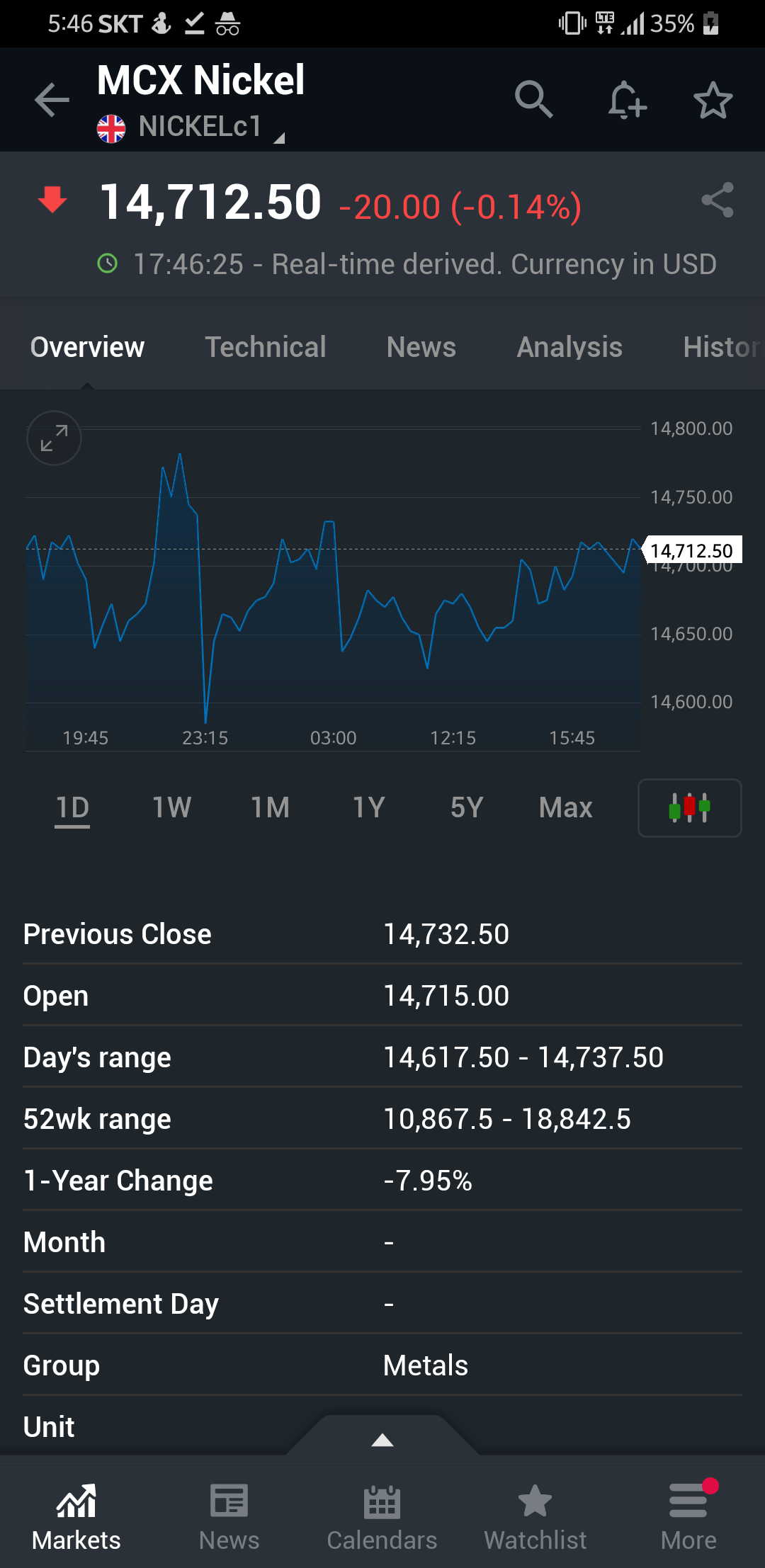Open the Analysis tab
Image resolution: width=765 pixels, height=1568 pixels.
tap(569, 347)
